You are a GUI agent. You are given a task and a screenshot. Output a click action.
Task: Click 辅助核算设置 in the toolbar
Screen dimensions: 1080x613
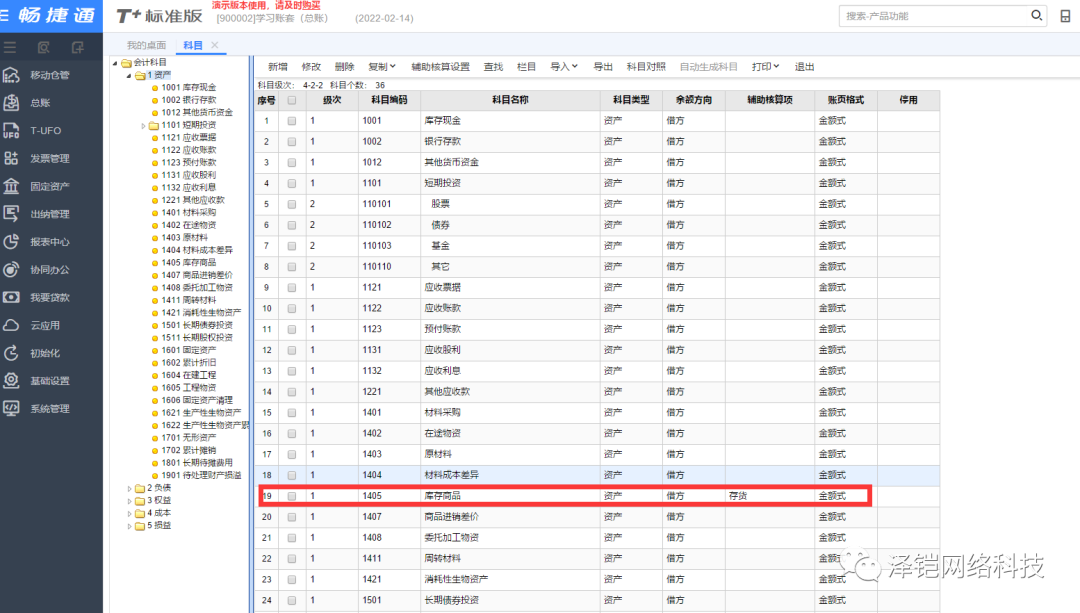click(440, 67)
